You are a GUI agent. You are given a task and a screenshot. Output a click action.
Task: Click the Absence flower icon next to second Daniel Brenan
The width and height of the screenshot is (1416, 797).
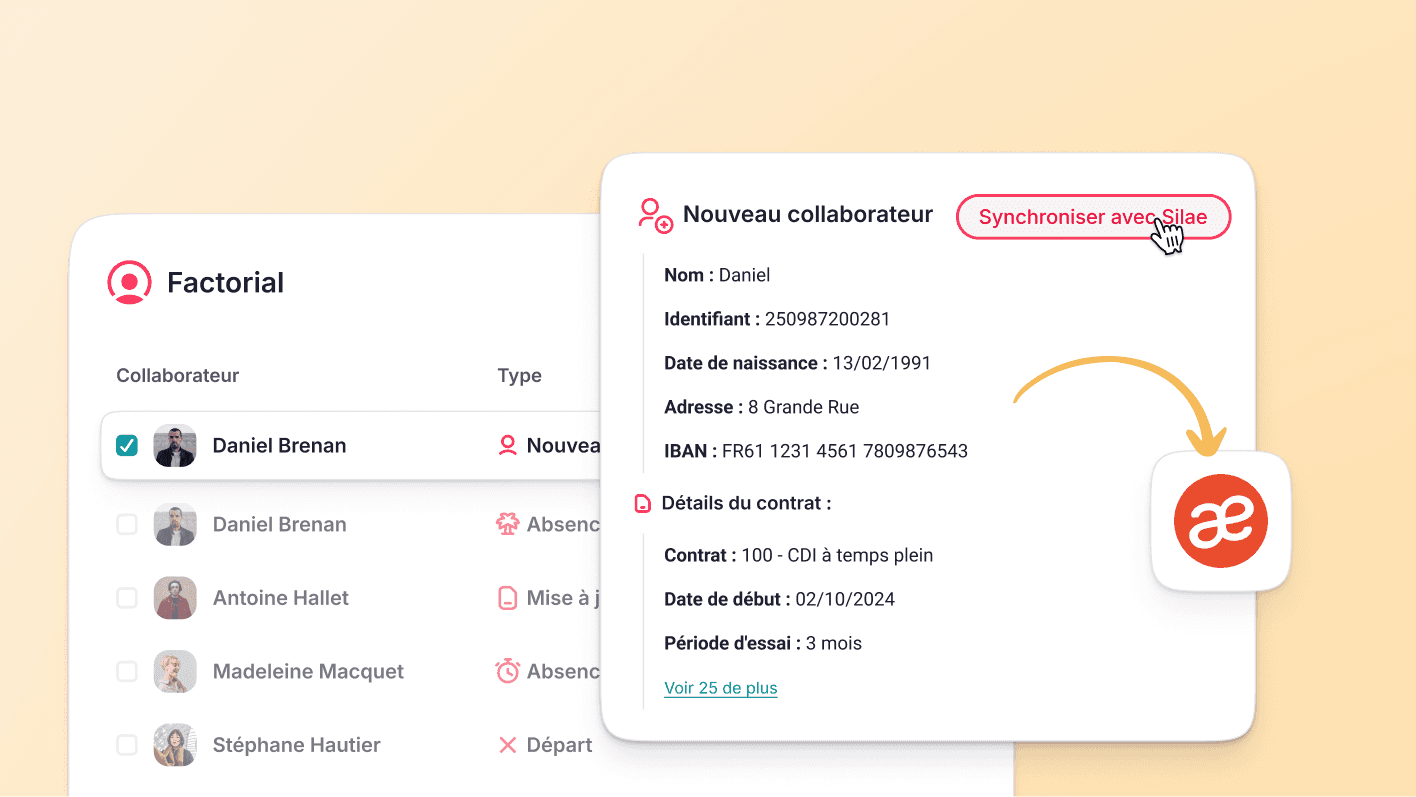(x=508, y=523)
